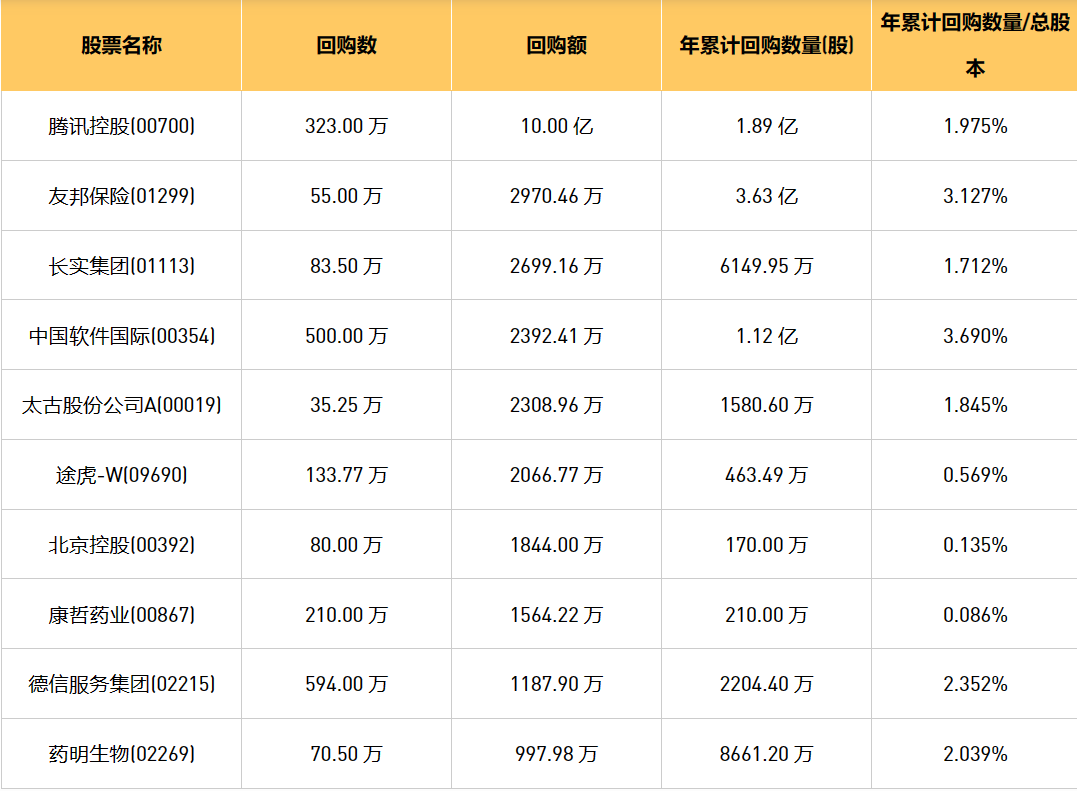Select the 长实集团(01113) stock name
Image resolution: width=1077 pixels, height=791 pixels.
pos(121,266)
